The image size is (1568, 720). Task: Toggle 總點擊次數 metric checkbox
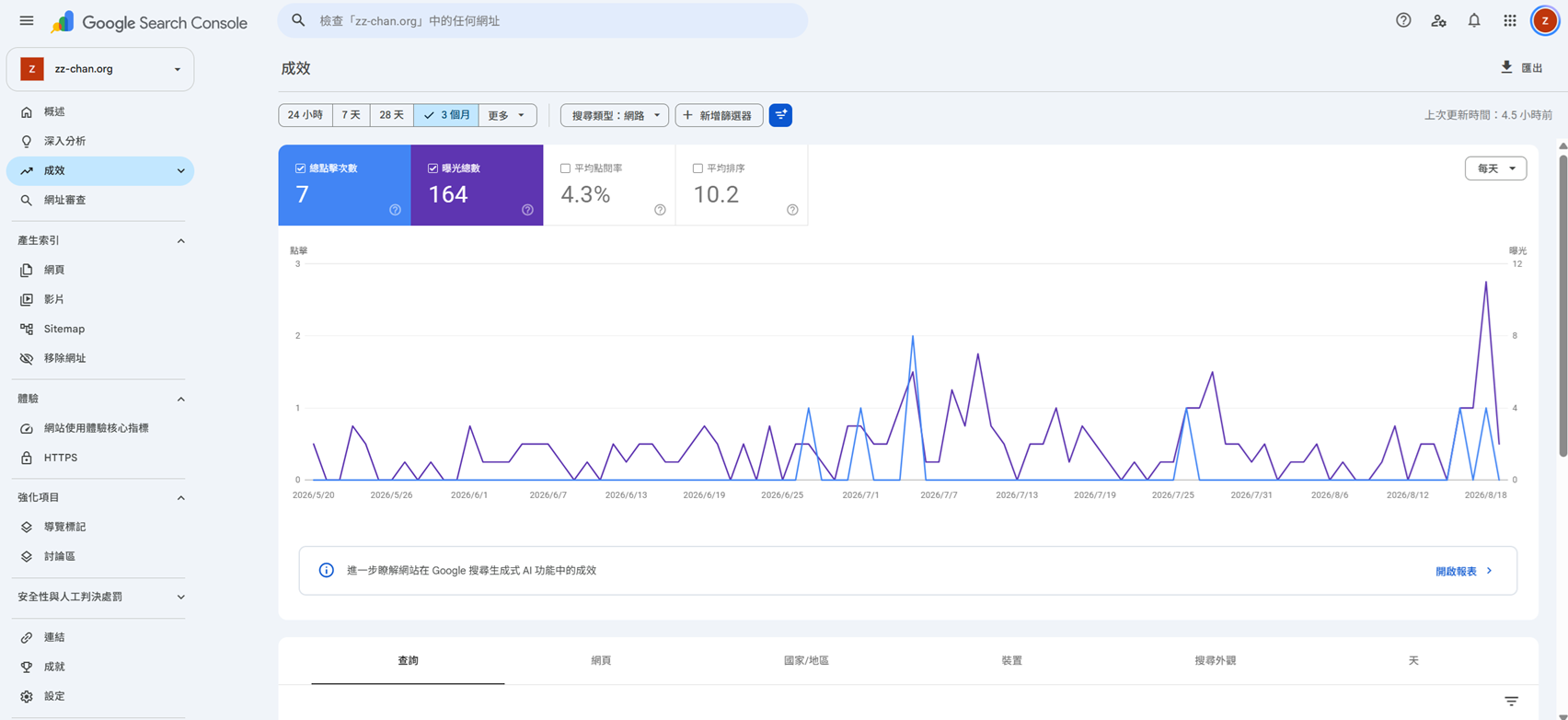(x=300, y=168)
